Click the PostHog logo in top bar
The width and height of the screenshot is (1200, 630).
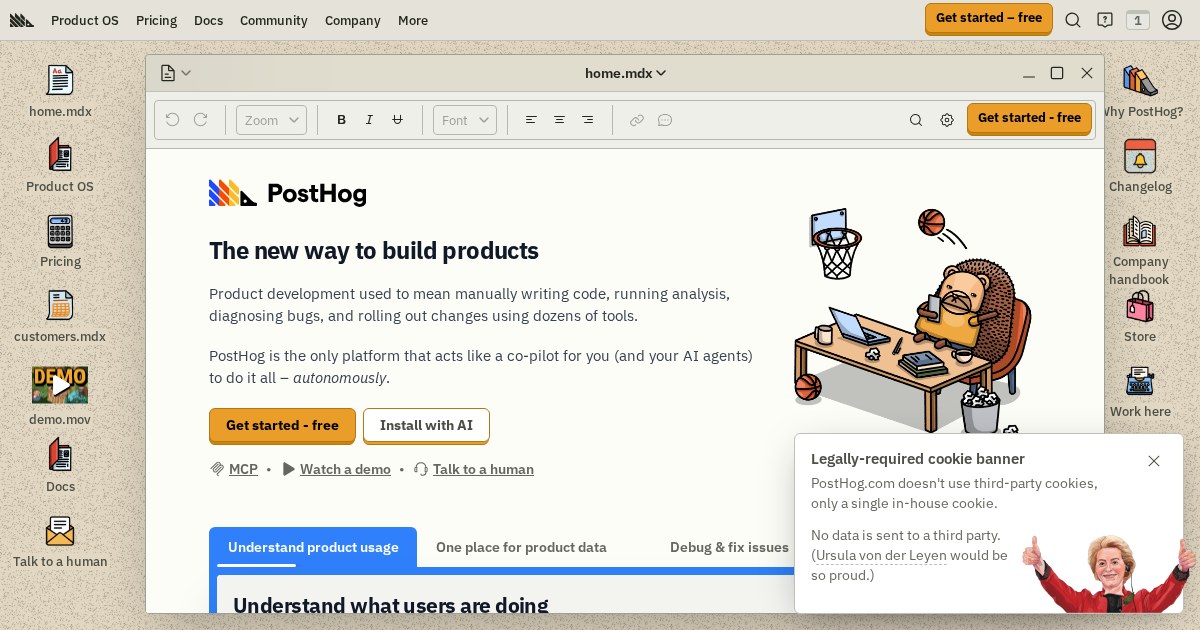(x=22, y=20)
